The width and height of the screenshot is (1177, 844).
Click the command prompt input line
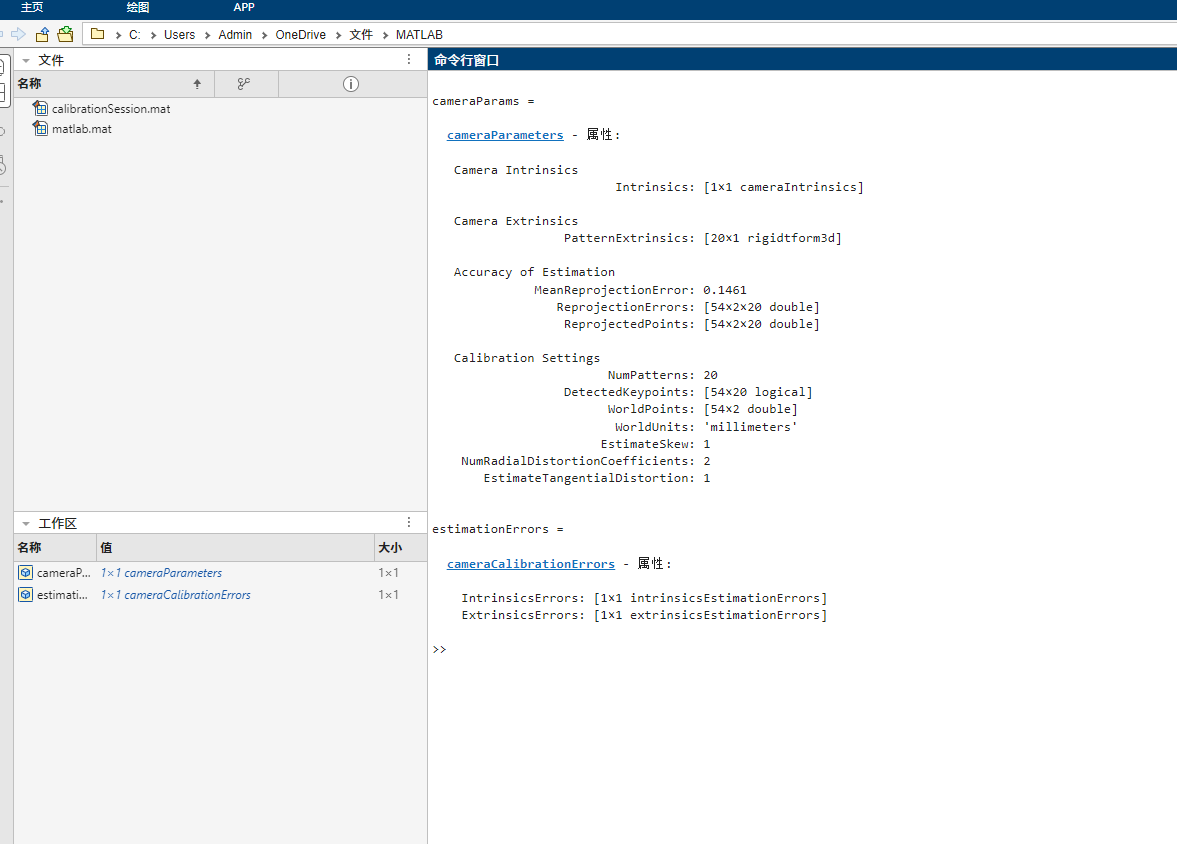tap(803, 650)
